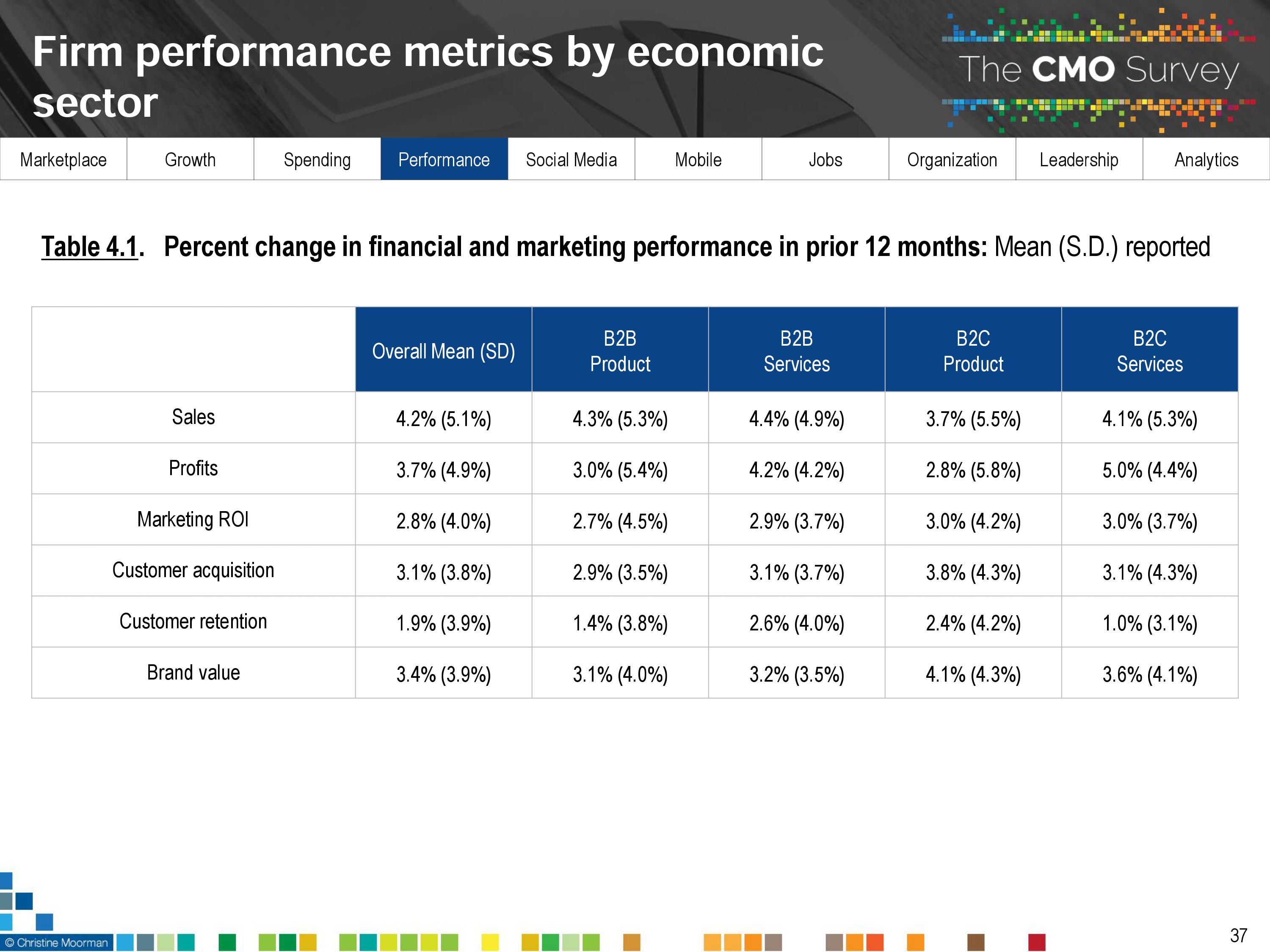Select the Overall Mean (SD) column header
1270x952 pixels.
coord(443,351)
